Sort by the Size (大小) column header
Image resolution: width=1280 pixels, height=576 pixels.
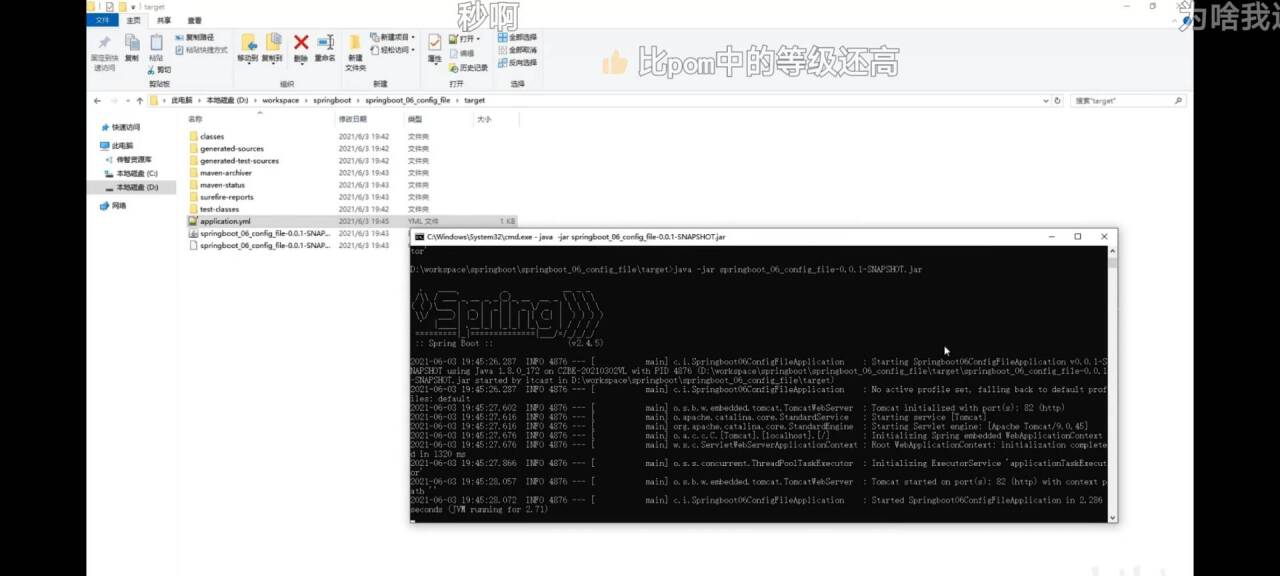coord(484,119)
